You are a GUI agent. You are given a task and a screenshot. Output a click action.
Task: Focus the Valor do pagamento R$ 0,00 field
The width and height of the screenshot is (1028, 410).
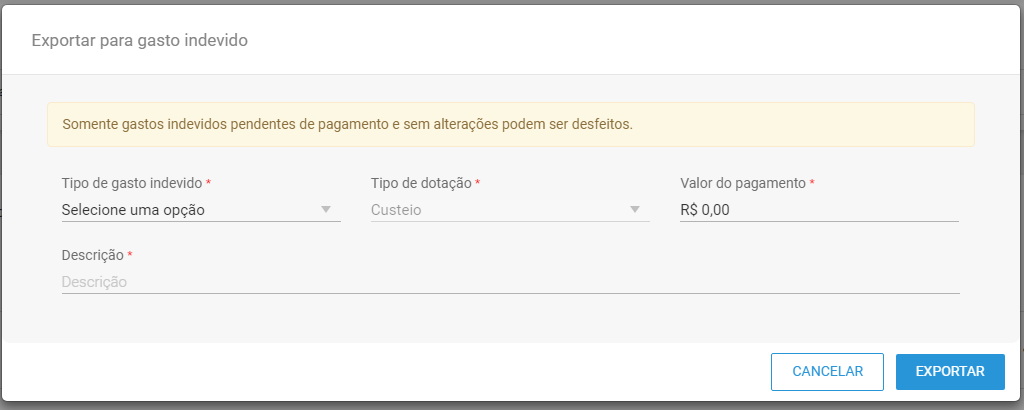click(819, 210)
